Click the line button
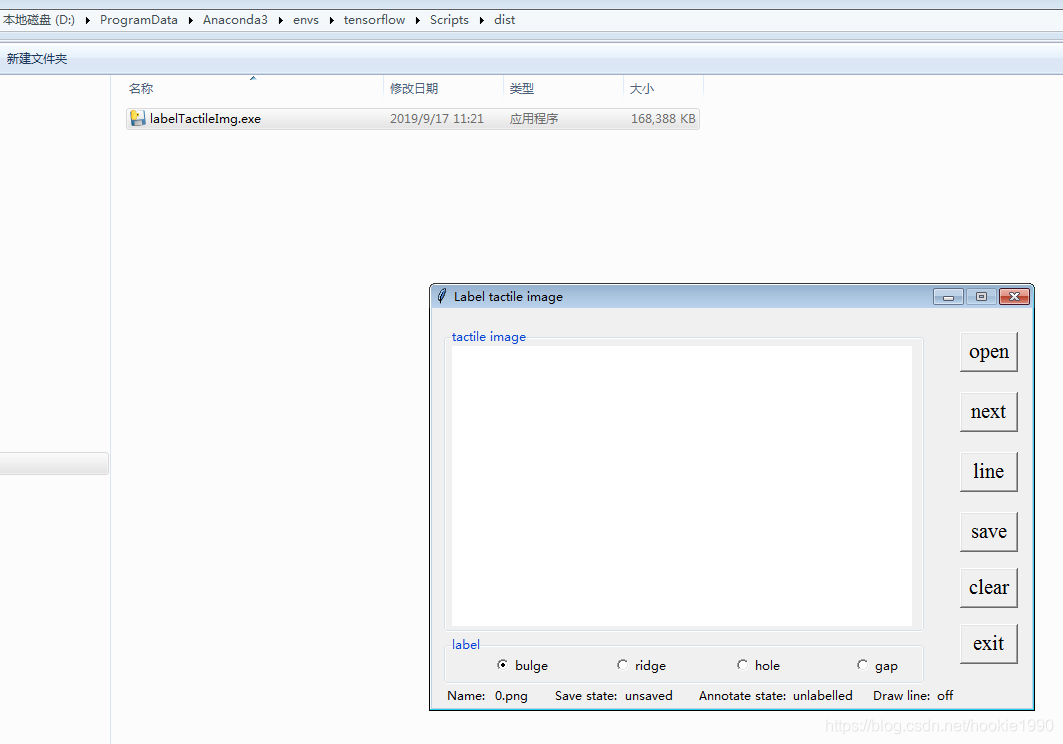This screenshot has height=744, width=1063. coord(988,471)
